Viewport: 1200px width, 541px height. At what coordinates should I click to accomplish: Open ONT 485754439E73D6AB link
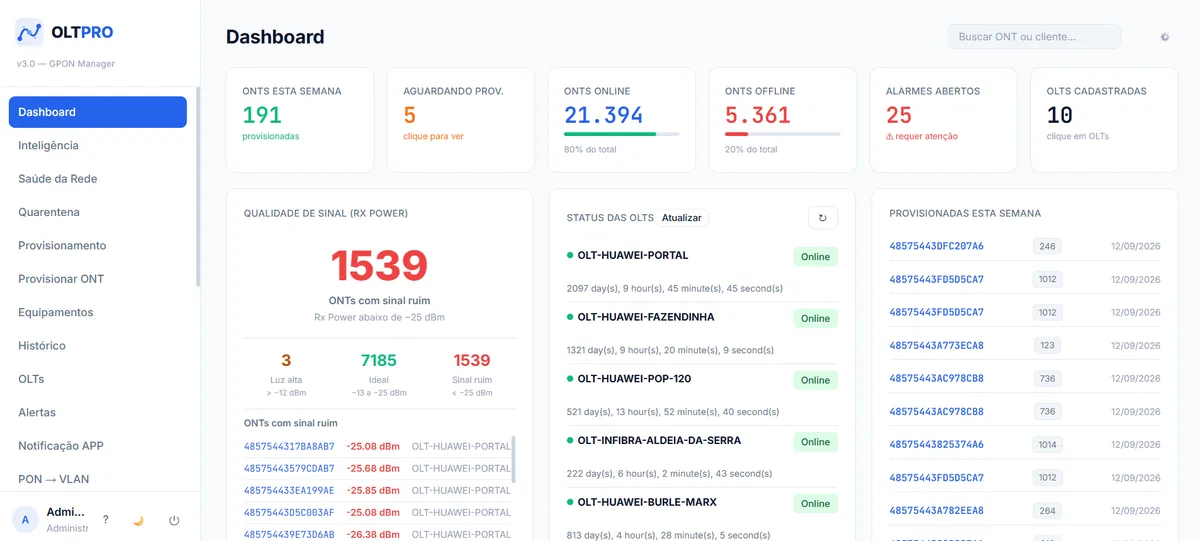click(x=289, y=534)
